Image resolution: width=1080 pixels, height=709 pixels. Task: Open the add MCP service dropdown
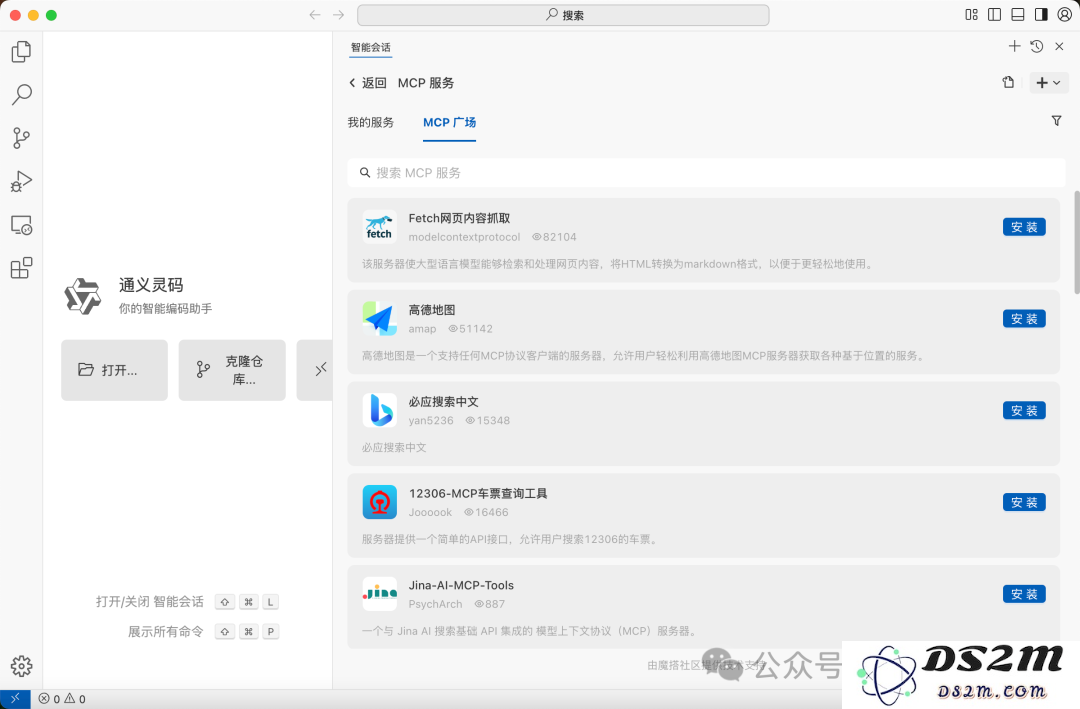tap(1048, 83)
